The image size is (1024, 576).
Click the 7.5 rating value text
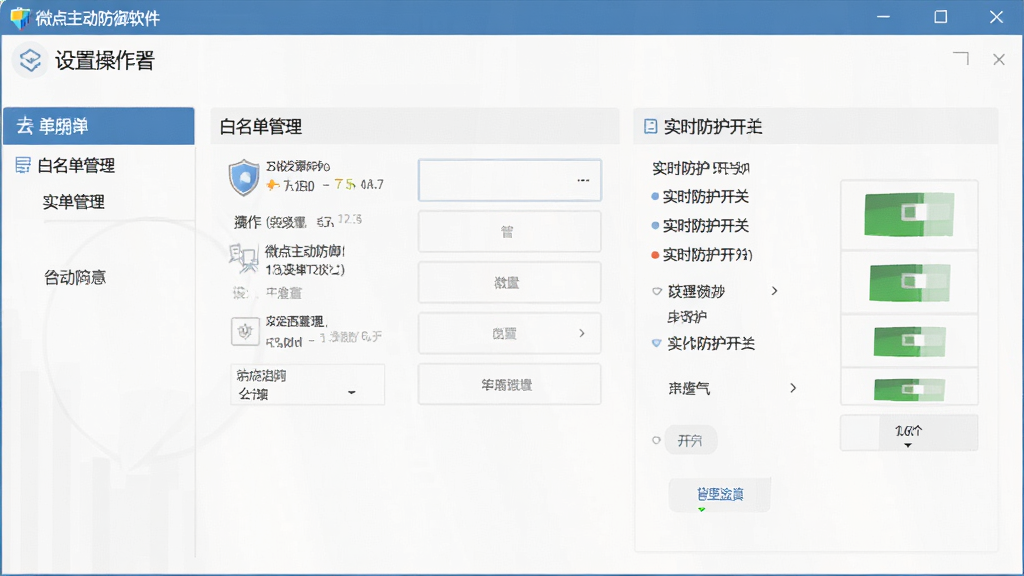344,184
